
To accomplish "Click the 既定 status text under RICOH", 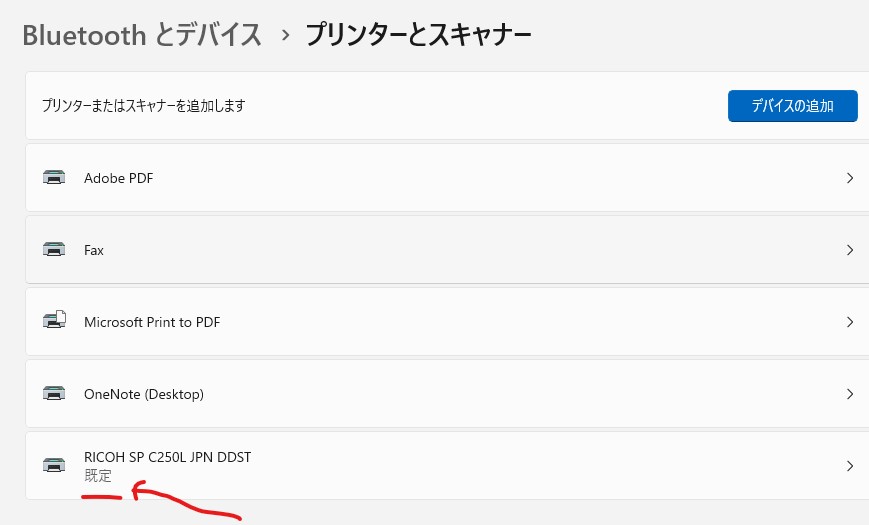I will pyautogui.click(x=98, y=476).
